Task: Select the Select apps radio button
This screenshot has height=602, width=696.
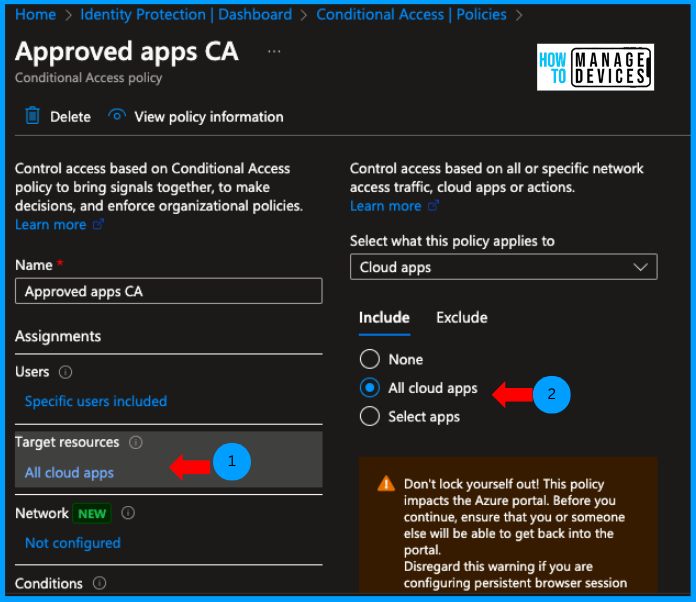Action: (x=370, y=416)
